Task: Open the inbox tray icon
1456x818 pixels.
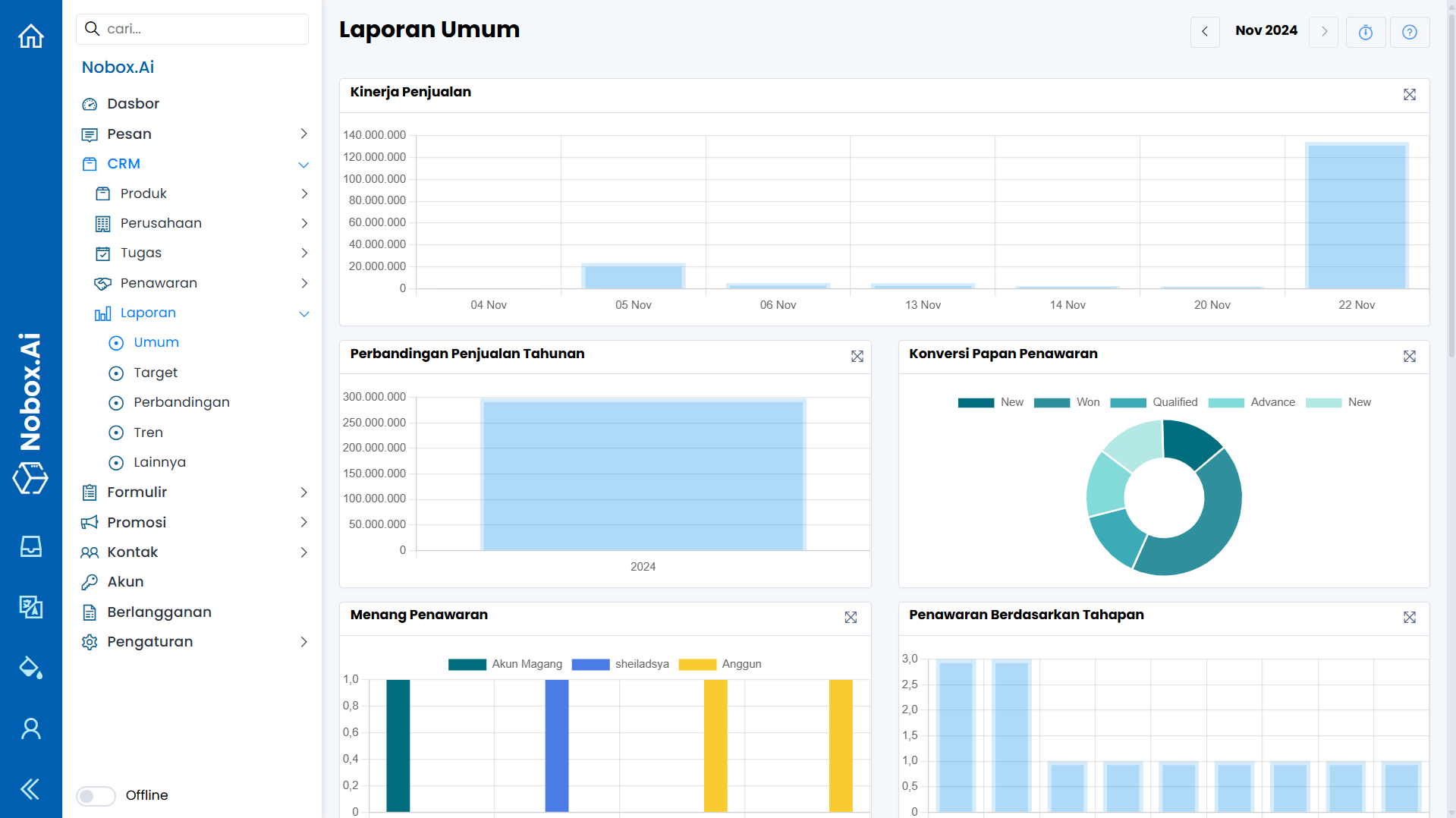Action: (31, 546)
